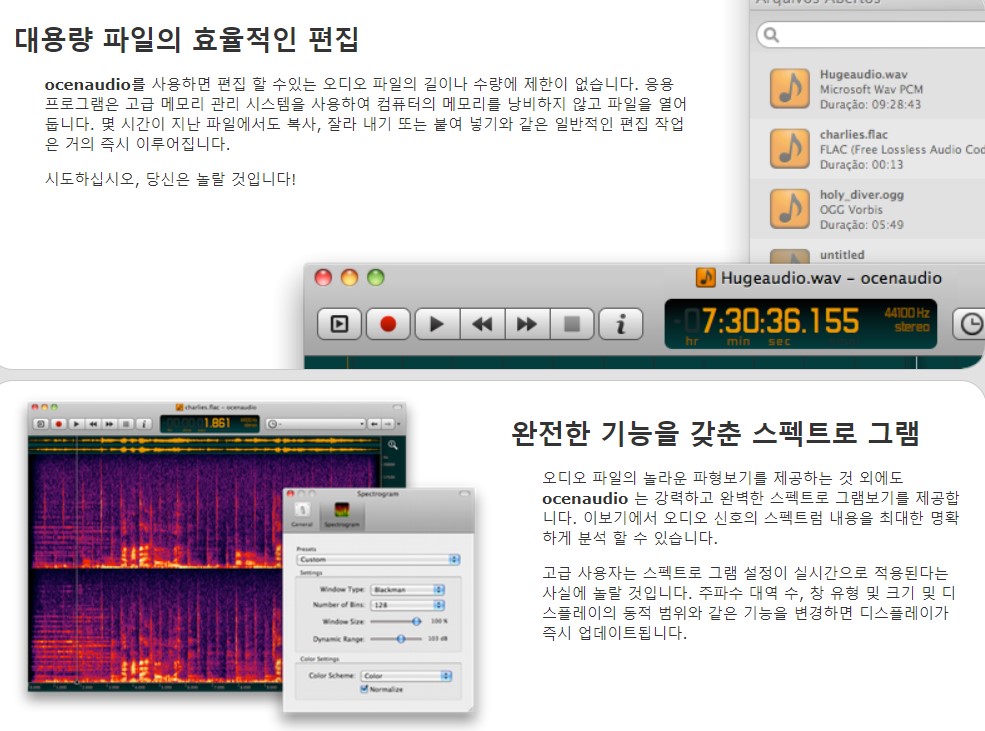Click the upper channel spectrogram view
This screenshot has width=985, height=731.
click(x=204, y=510)
